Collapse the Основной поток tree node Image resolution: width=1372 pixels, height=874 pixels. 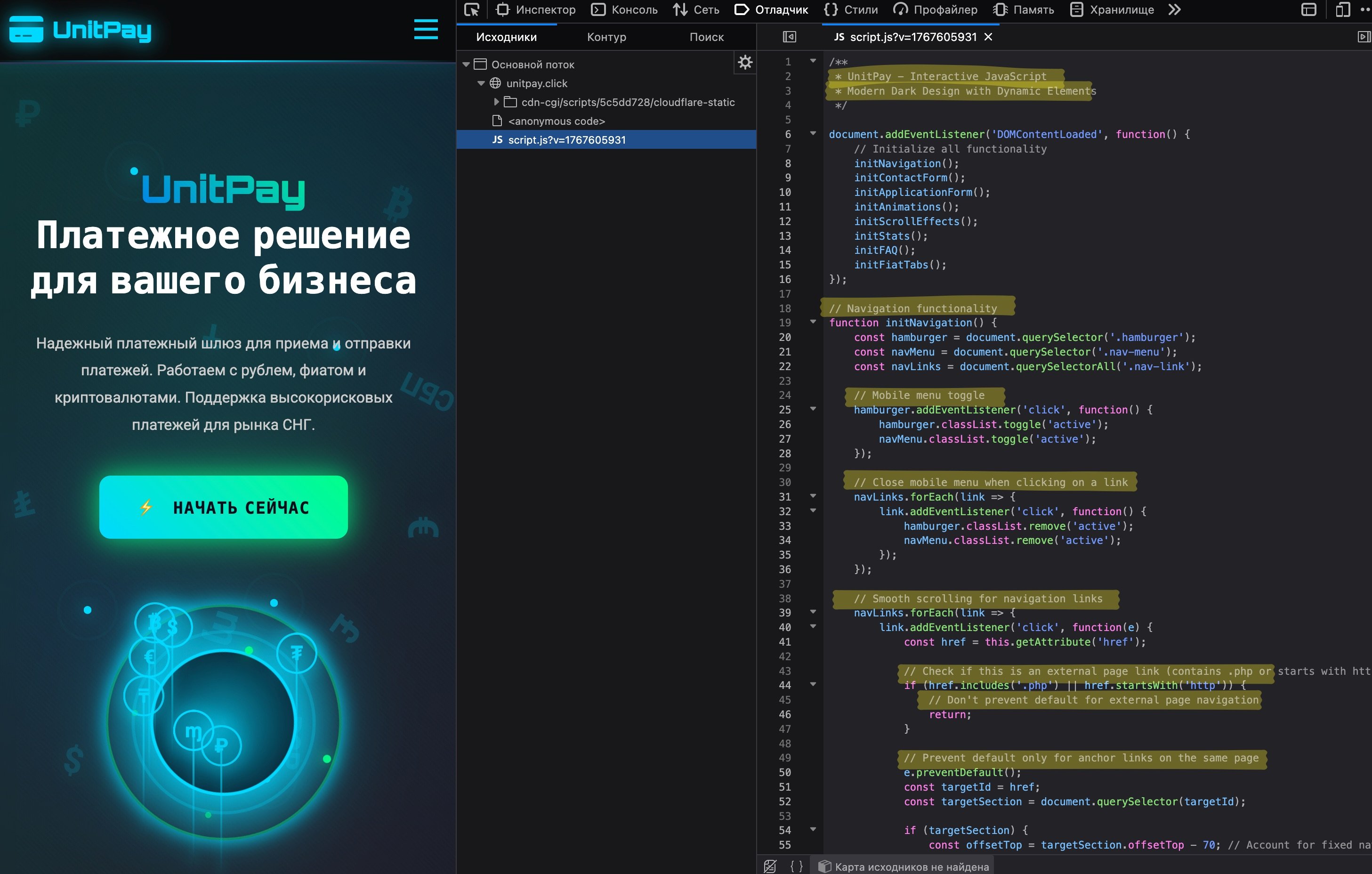pos(466,65)
